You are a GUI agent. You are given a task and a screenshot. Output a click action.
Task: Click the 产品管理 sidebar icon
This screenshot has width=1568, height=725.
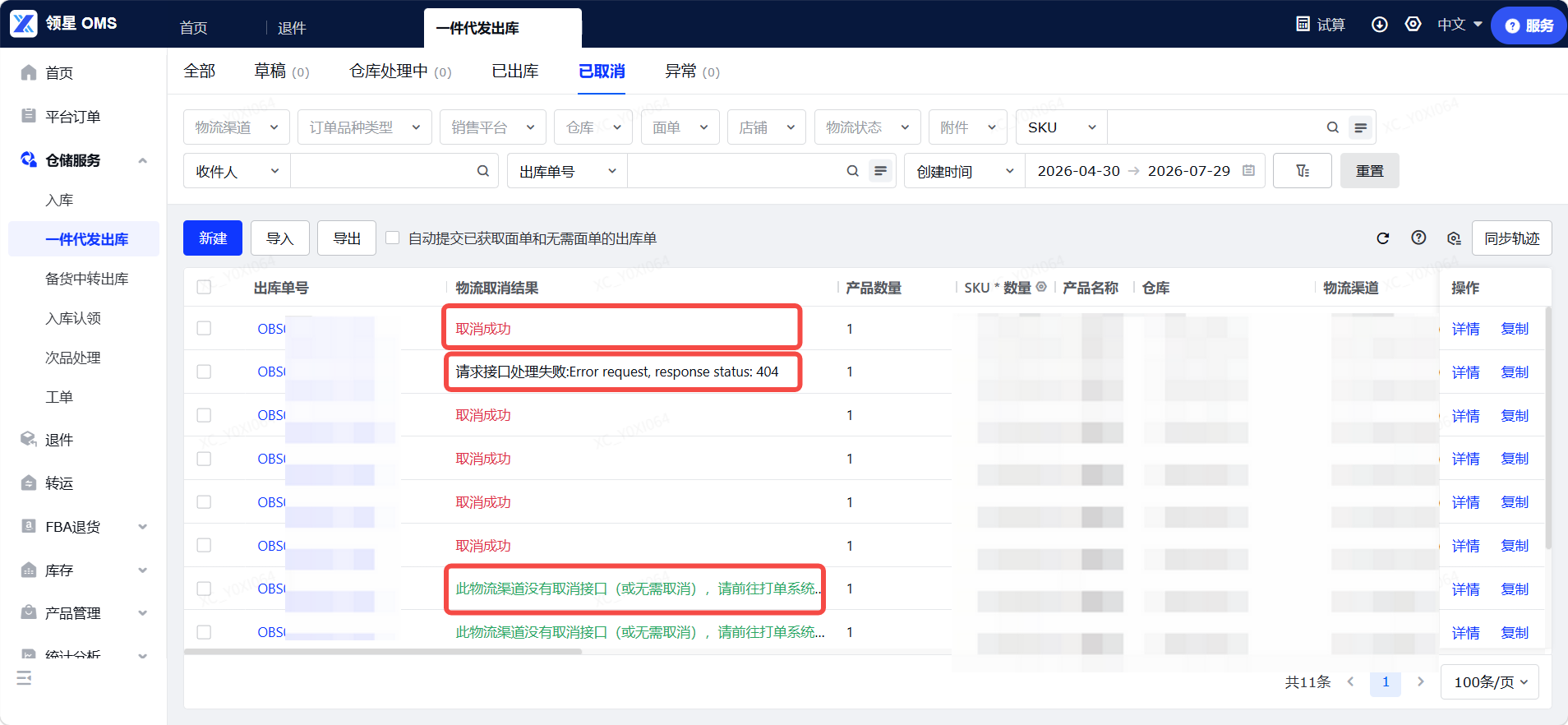pos(29,612)
